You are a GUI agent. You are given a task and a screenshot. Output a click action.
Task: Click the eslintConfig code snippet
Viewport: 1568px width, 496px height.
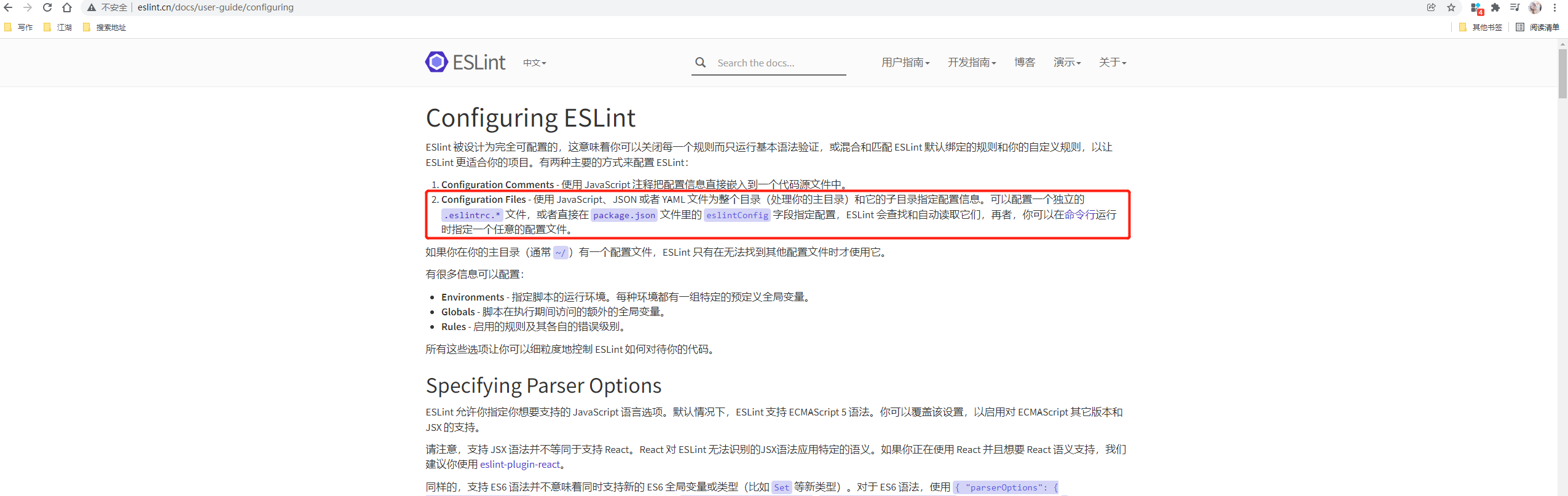click(737, 215)
